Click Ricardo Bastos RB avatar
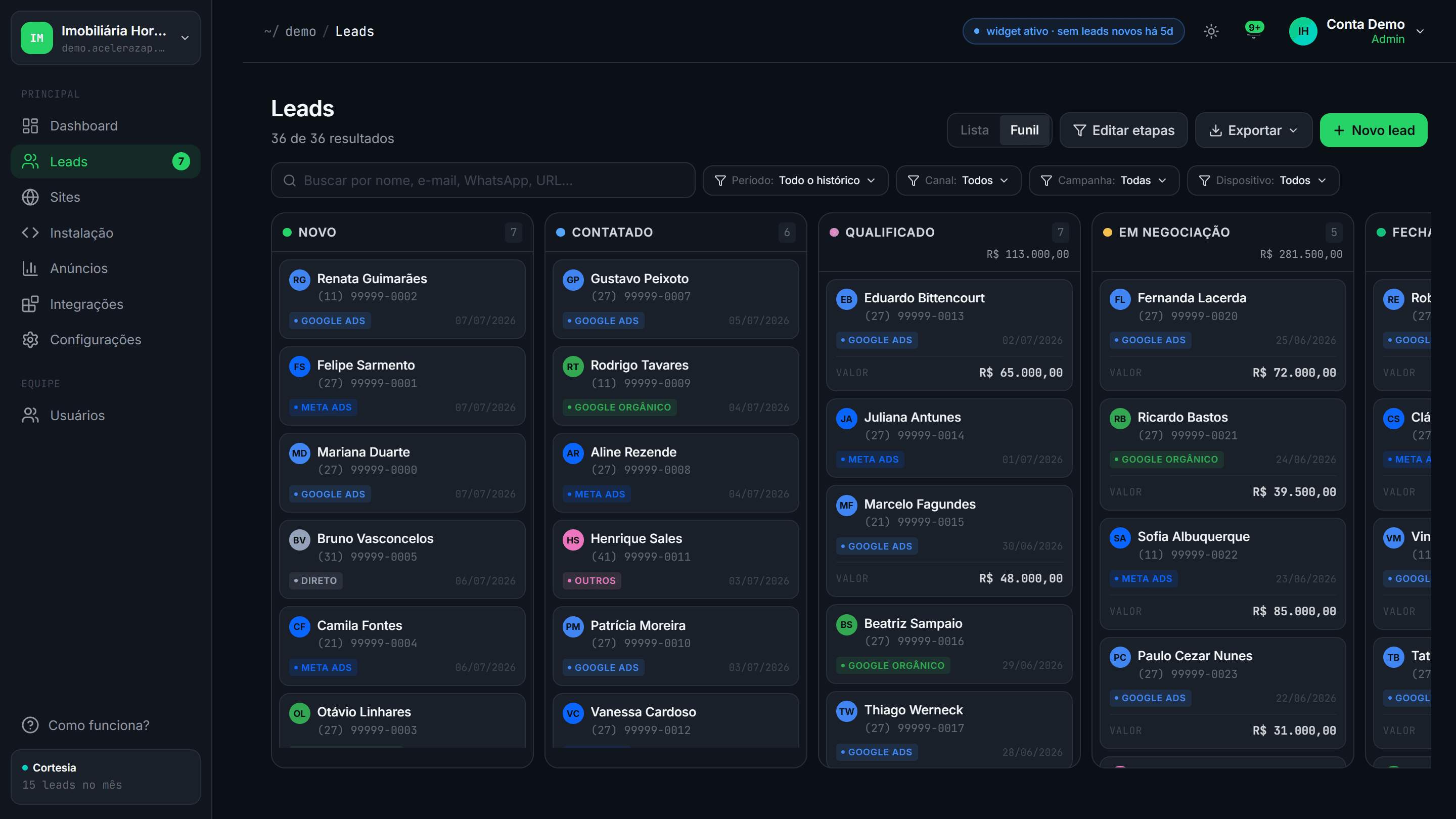Screen dimensions: 1456x819 (x=1120, y=419)
